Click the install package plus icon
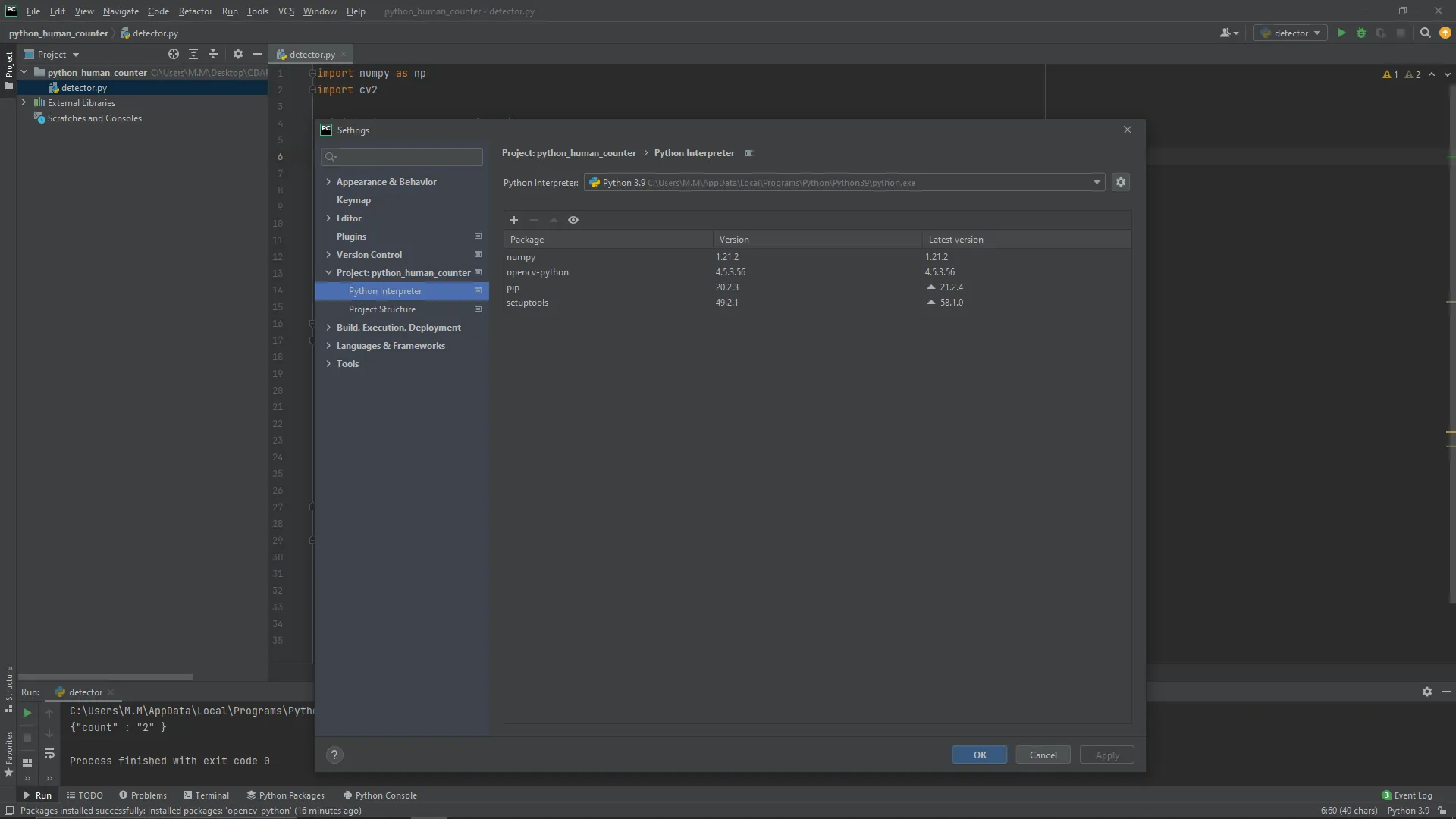Screen dimensions: 1456x819 click(x=514, y=220)
